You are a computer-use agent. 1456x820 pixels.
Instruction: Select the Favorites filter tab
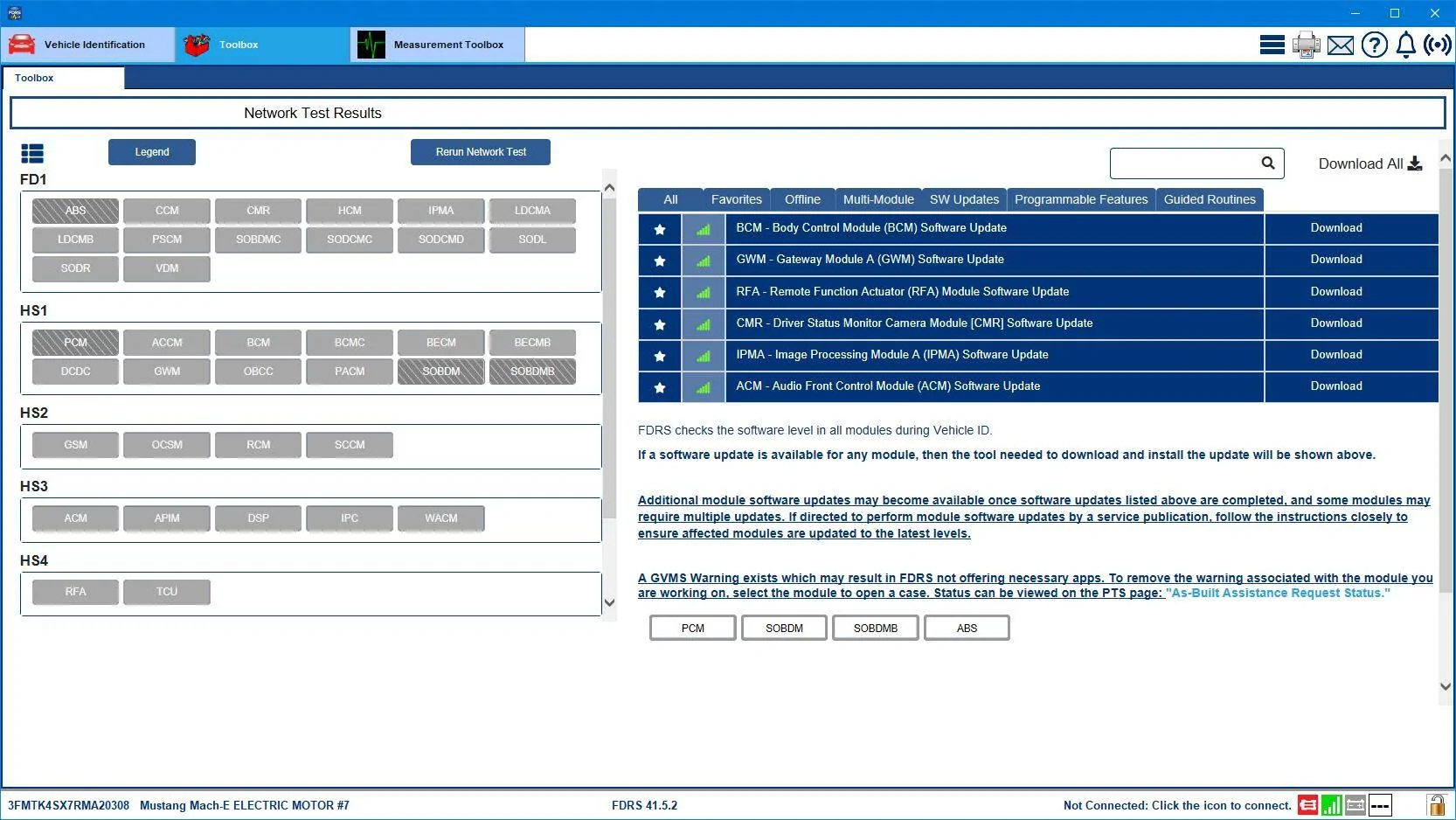point(737,199)
